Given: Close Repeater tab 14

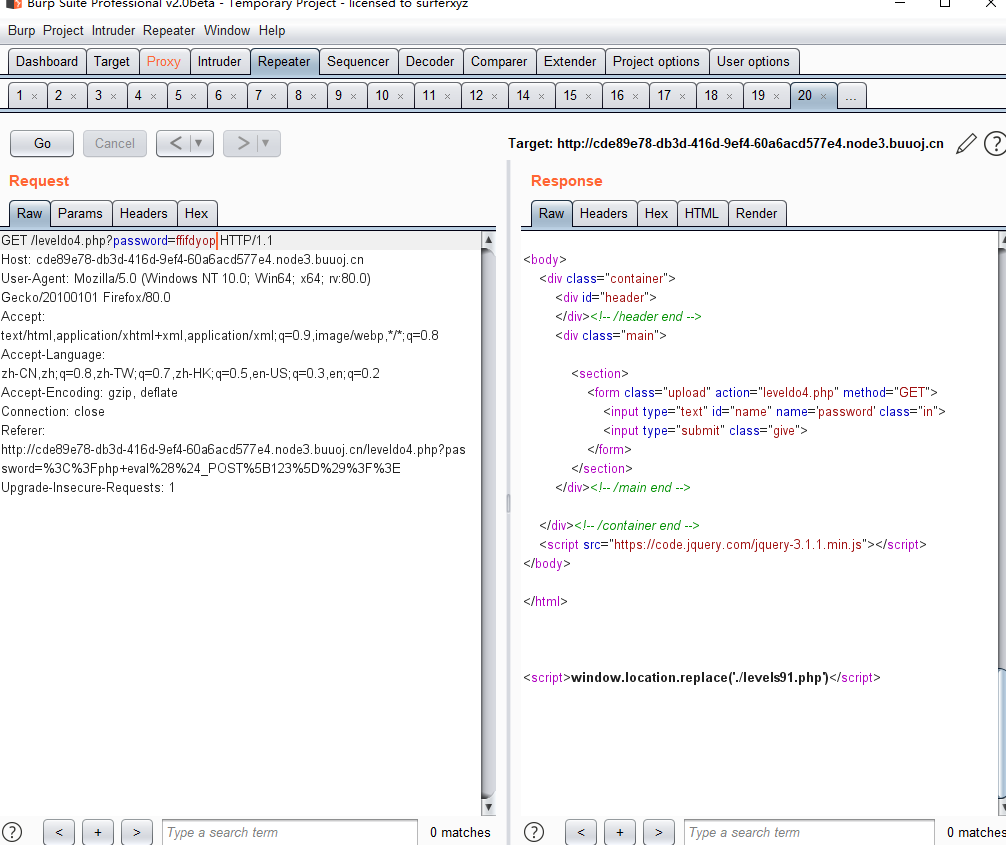Looking at the screenshot, I should 541,96.
